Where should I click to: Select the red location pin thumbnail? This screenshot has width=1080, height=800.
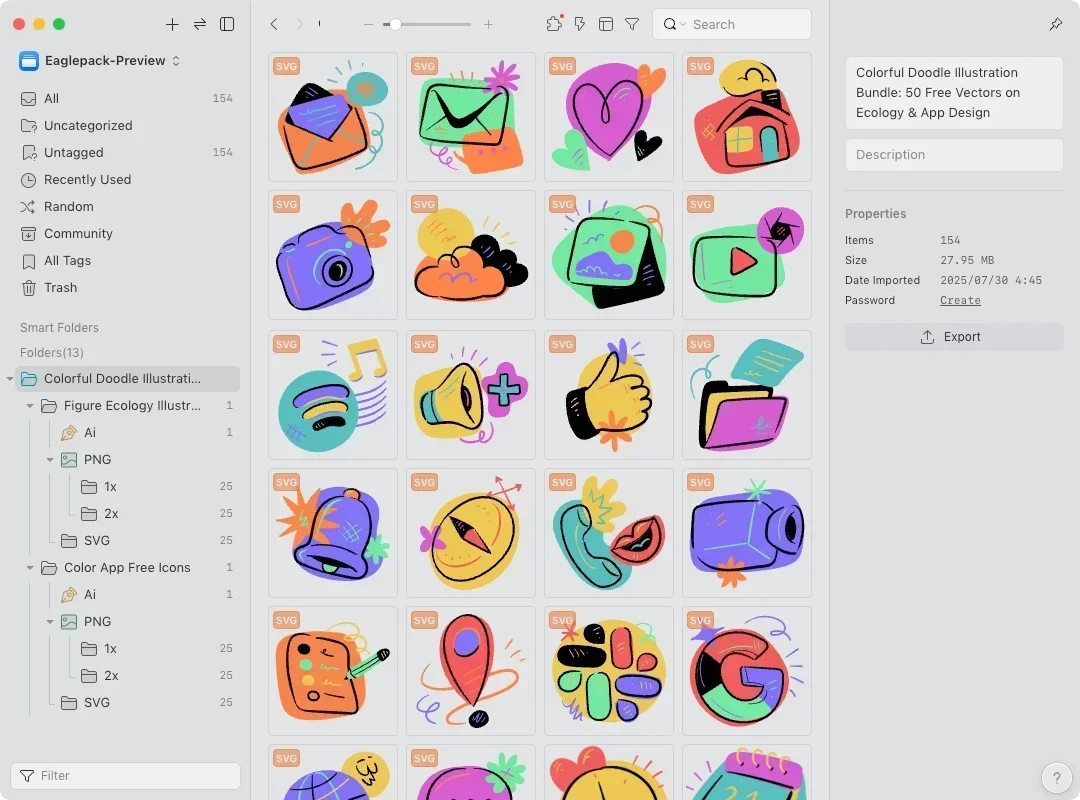coord(470,670)
